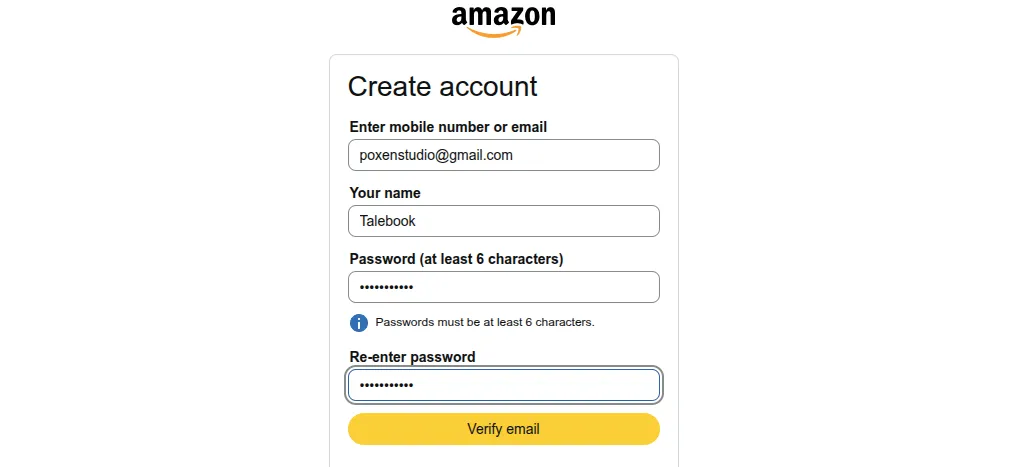Click empty right end of Your name field
This screenshot has height=467, width=1009.
tap(620, 221)
